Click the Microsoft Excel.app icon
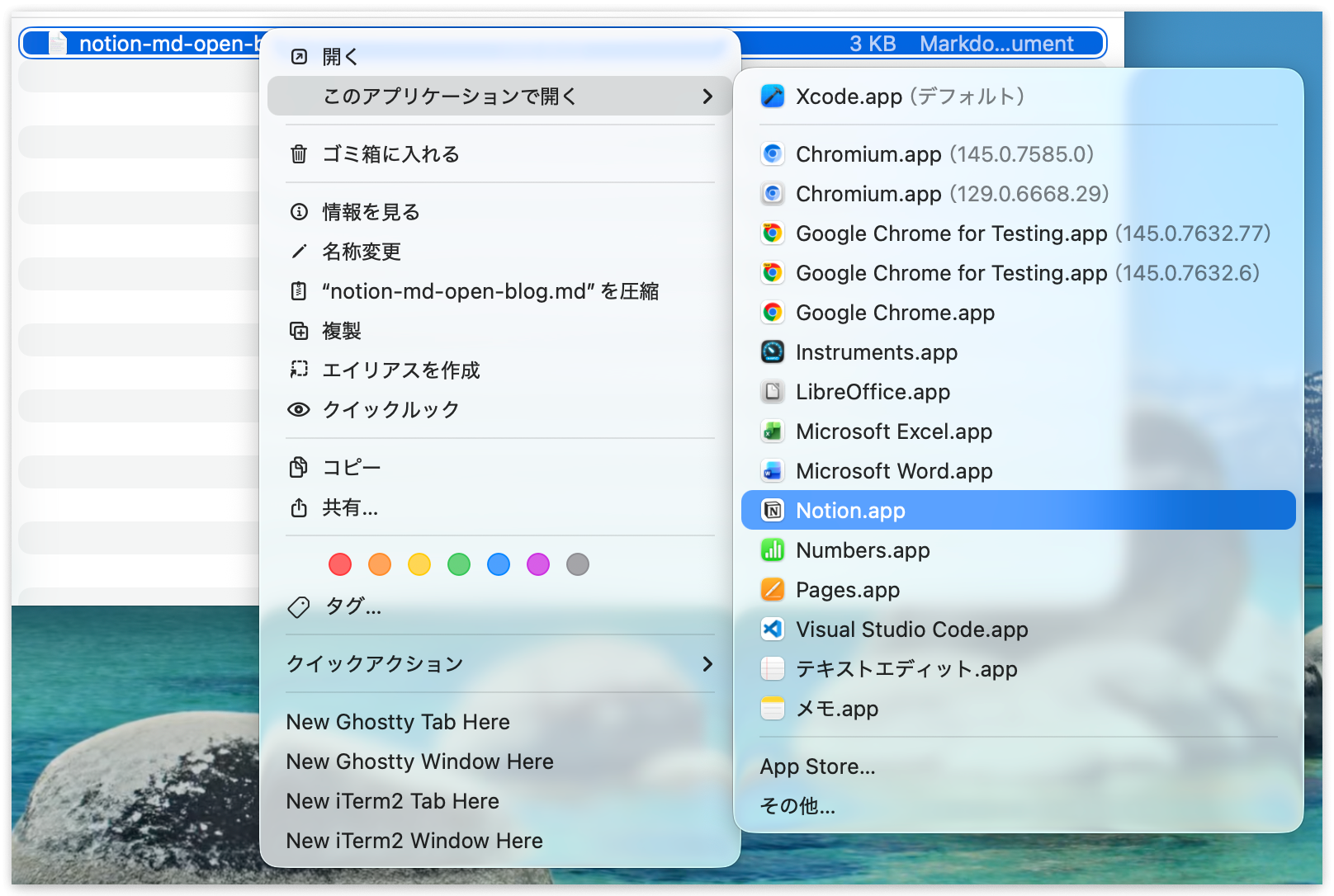Viewport: 1334px width, 896px height. 773,431
